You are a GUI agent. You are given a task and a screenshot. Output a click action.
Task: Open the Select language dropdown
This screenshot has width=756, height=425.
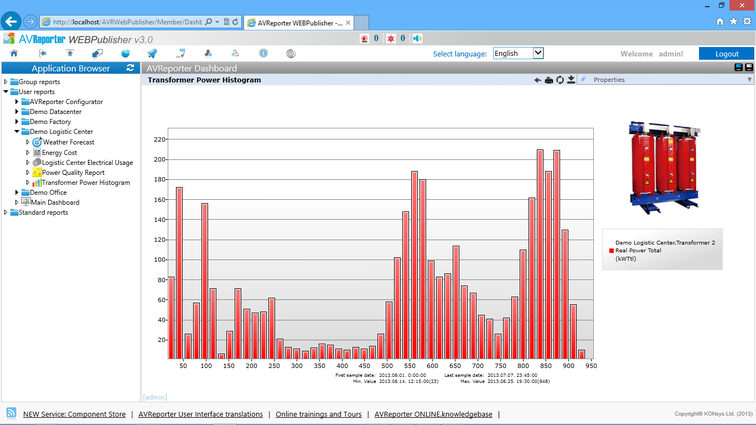coord(518,54)
